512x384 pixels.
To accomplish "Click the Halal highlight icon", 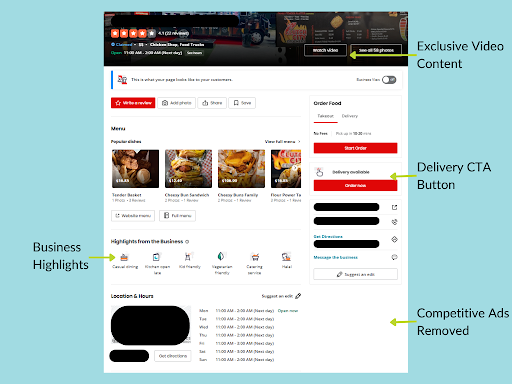I will (x=286, y=257).
